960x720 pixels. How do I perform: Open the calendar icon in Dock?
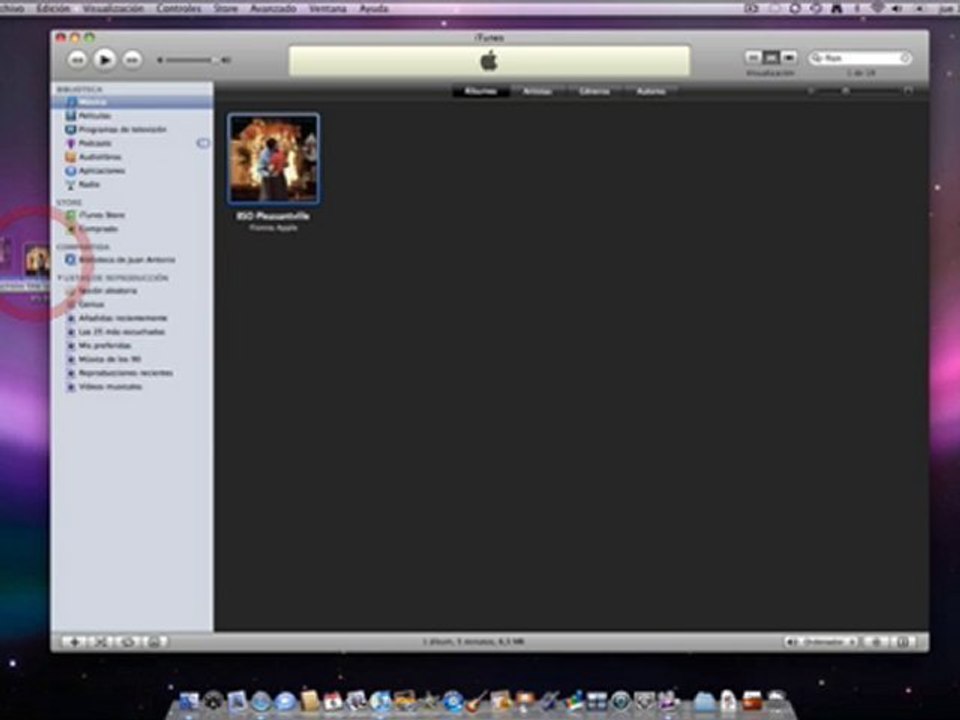[332, 702]
